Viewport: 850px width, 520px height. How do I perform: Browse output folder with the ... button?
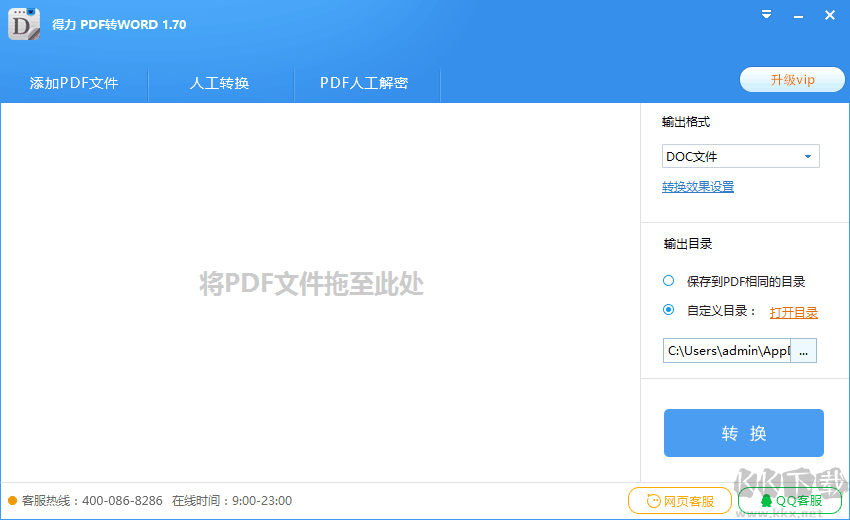(803, 351)
